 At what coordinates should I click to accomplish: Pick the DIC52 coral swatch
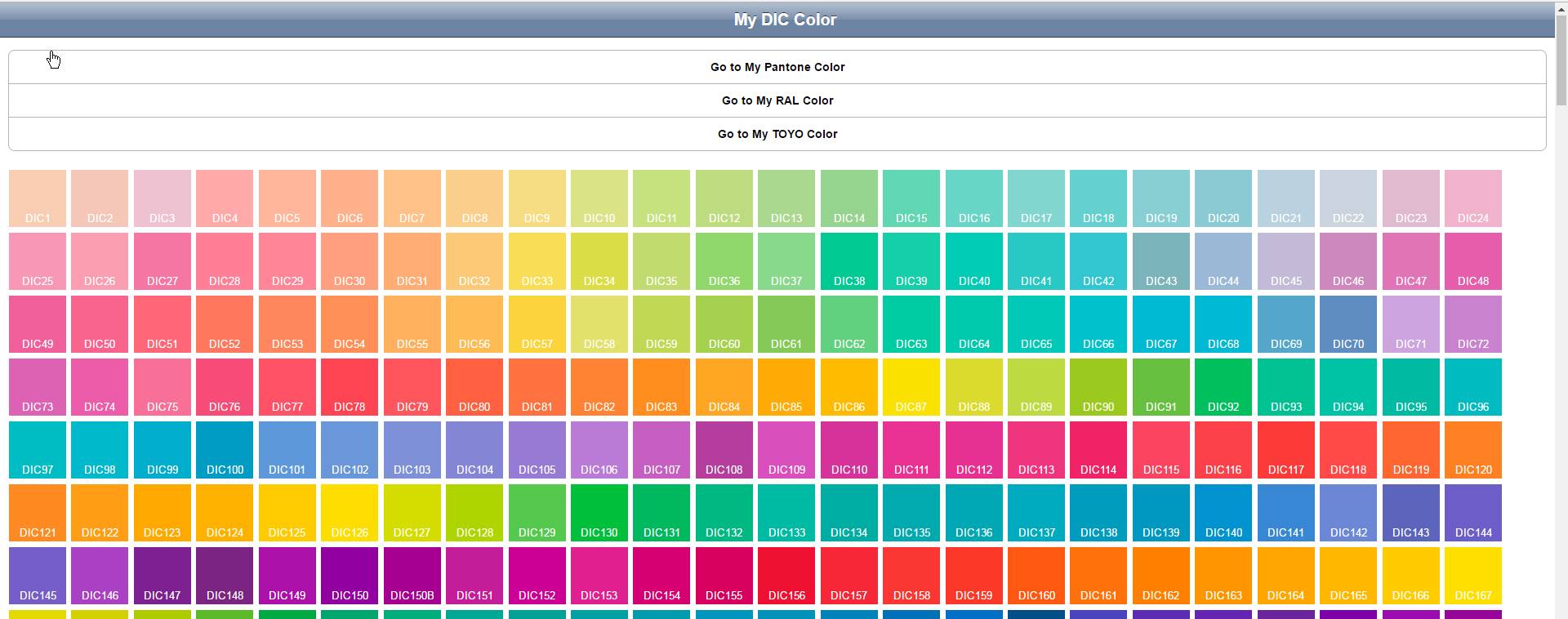click(x=225, y=324)
